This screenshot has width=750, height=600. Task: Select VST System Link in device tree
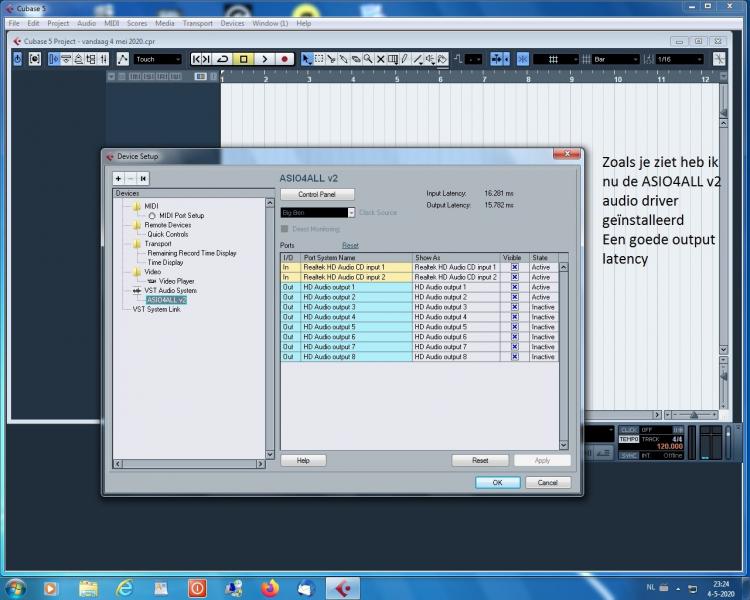(x=156, y=309)
